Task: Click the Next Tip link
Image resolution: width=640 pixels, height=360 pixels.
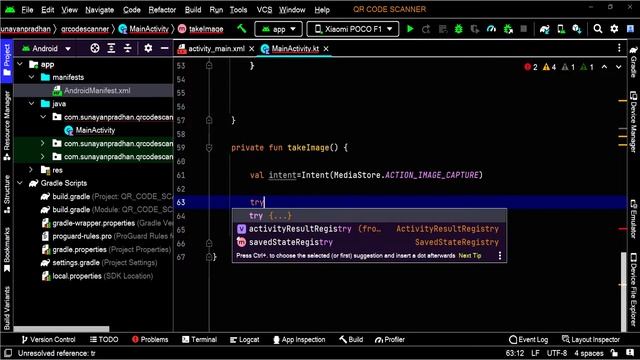Action: coord(470,256)
